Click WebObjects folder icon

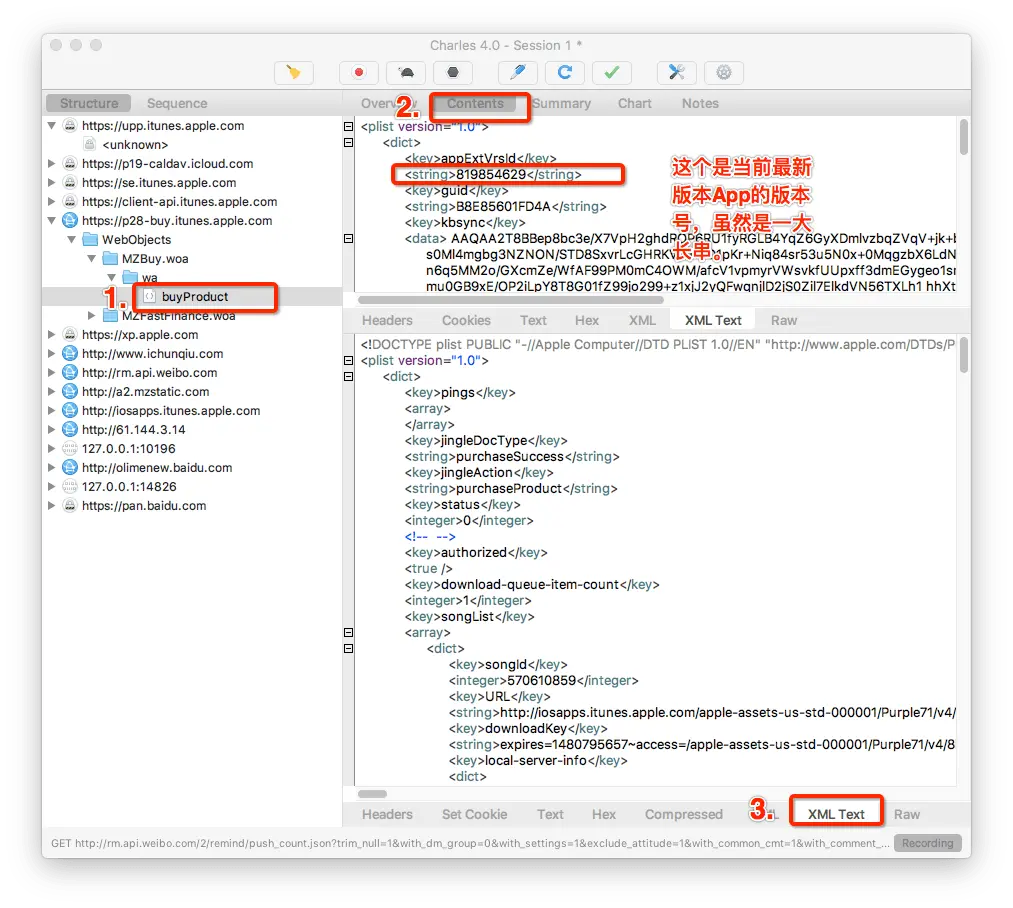pyautogui.click(x=90, y=240)
